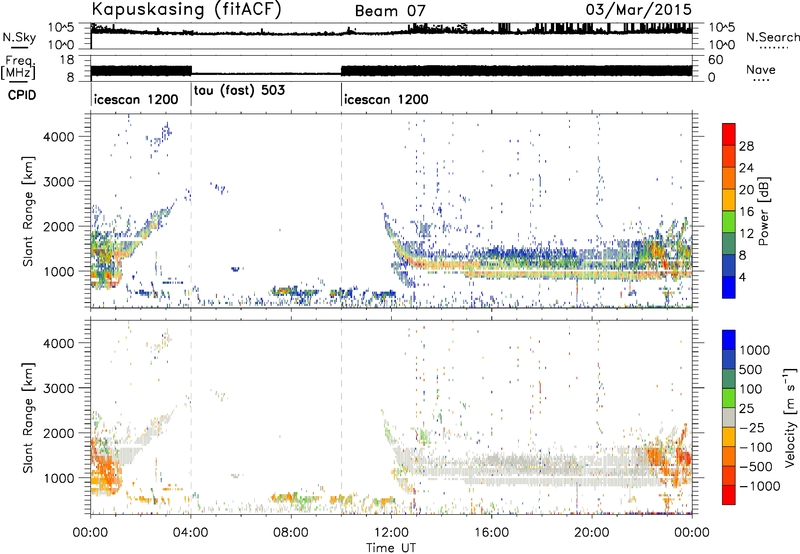Screen dimensions: 800x554
Task: Click the noise trace in the top panel
Action: [391, 32]
